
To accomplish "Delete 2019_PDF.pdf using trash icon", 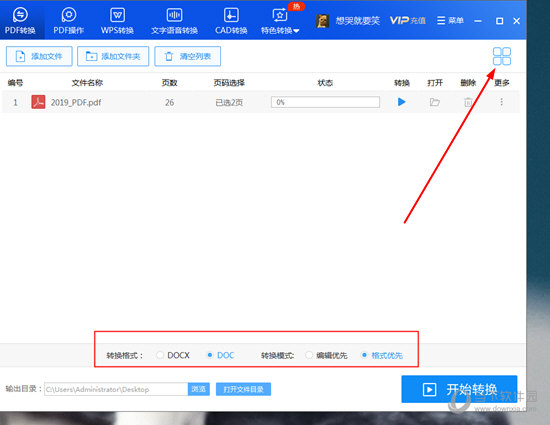I will coord(468,102).
